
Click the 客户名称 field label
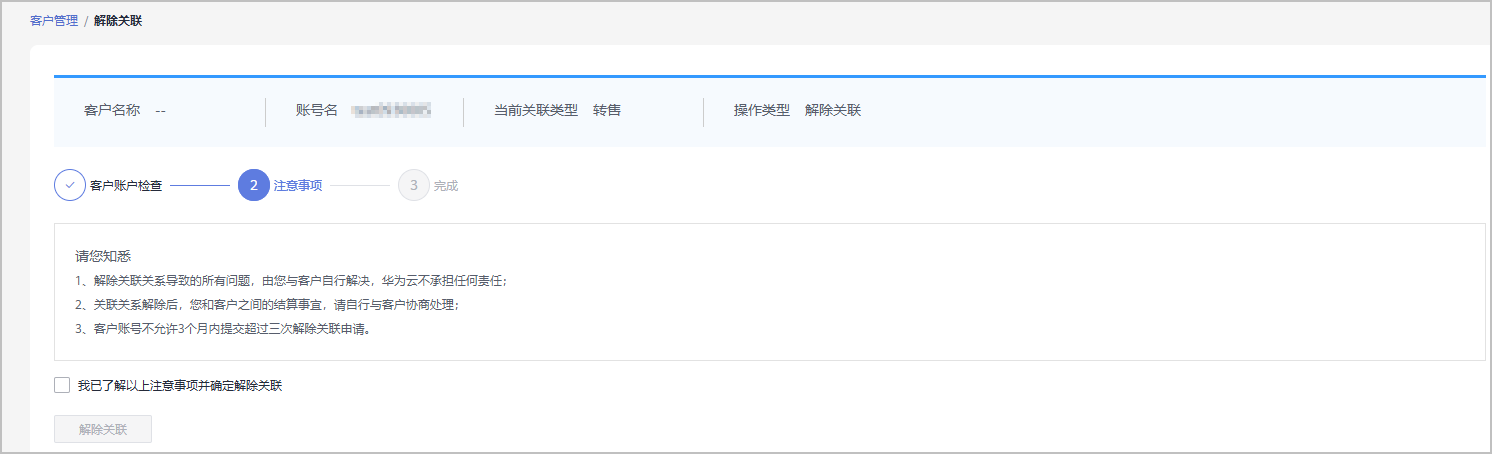click(x=112, y=110)
